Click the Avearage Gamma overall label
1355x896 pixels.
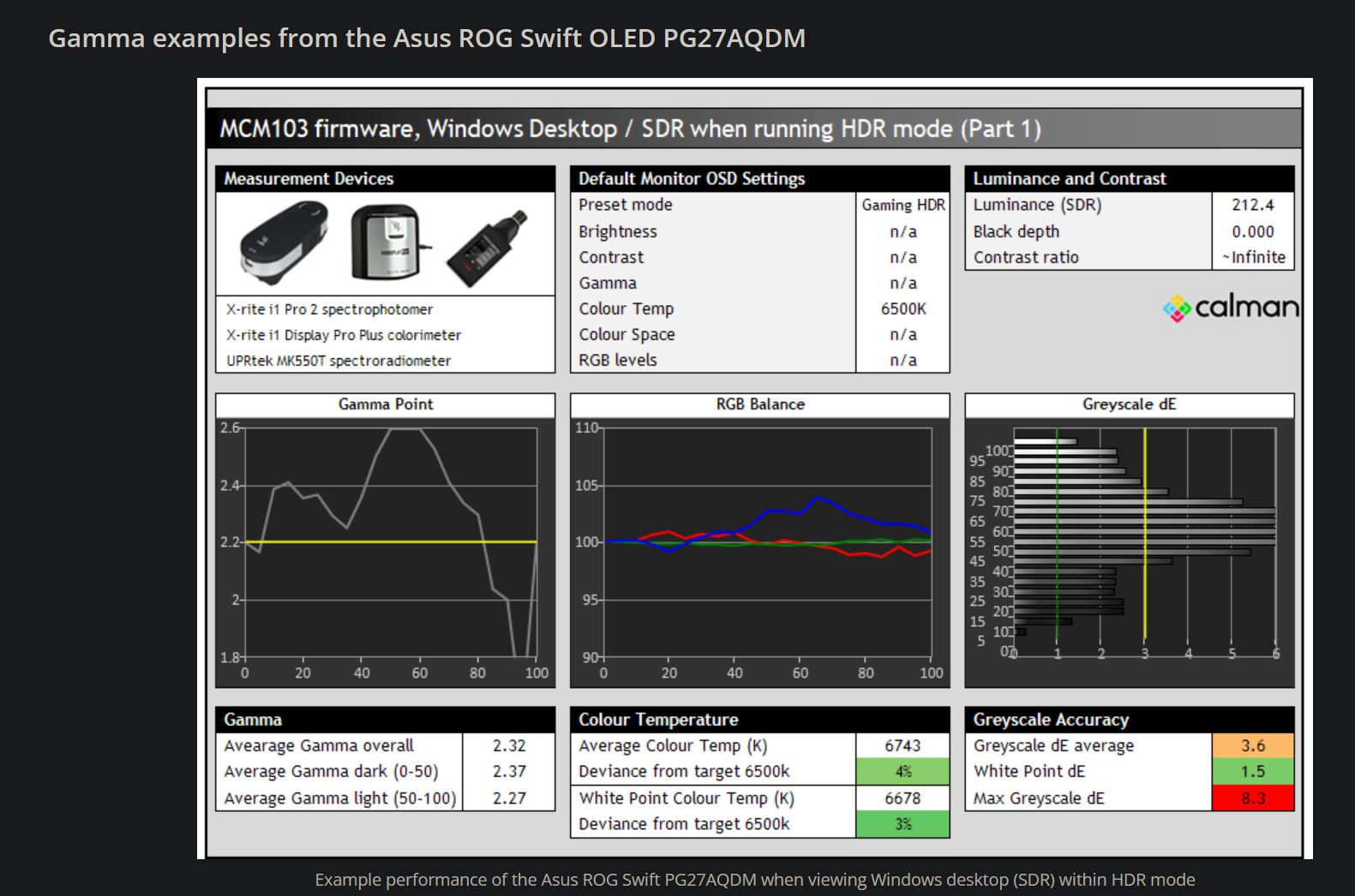[319, 746]
